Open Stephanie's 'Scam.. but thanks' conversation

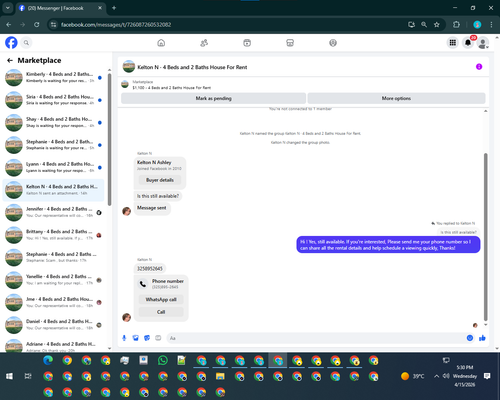point(53,257)
